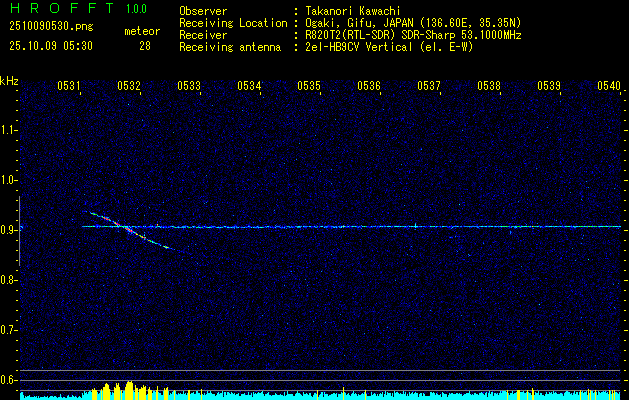Click the 0.9 kHz axis label
Viewport: 629px width, 400px height.
(8, 230)
